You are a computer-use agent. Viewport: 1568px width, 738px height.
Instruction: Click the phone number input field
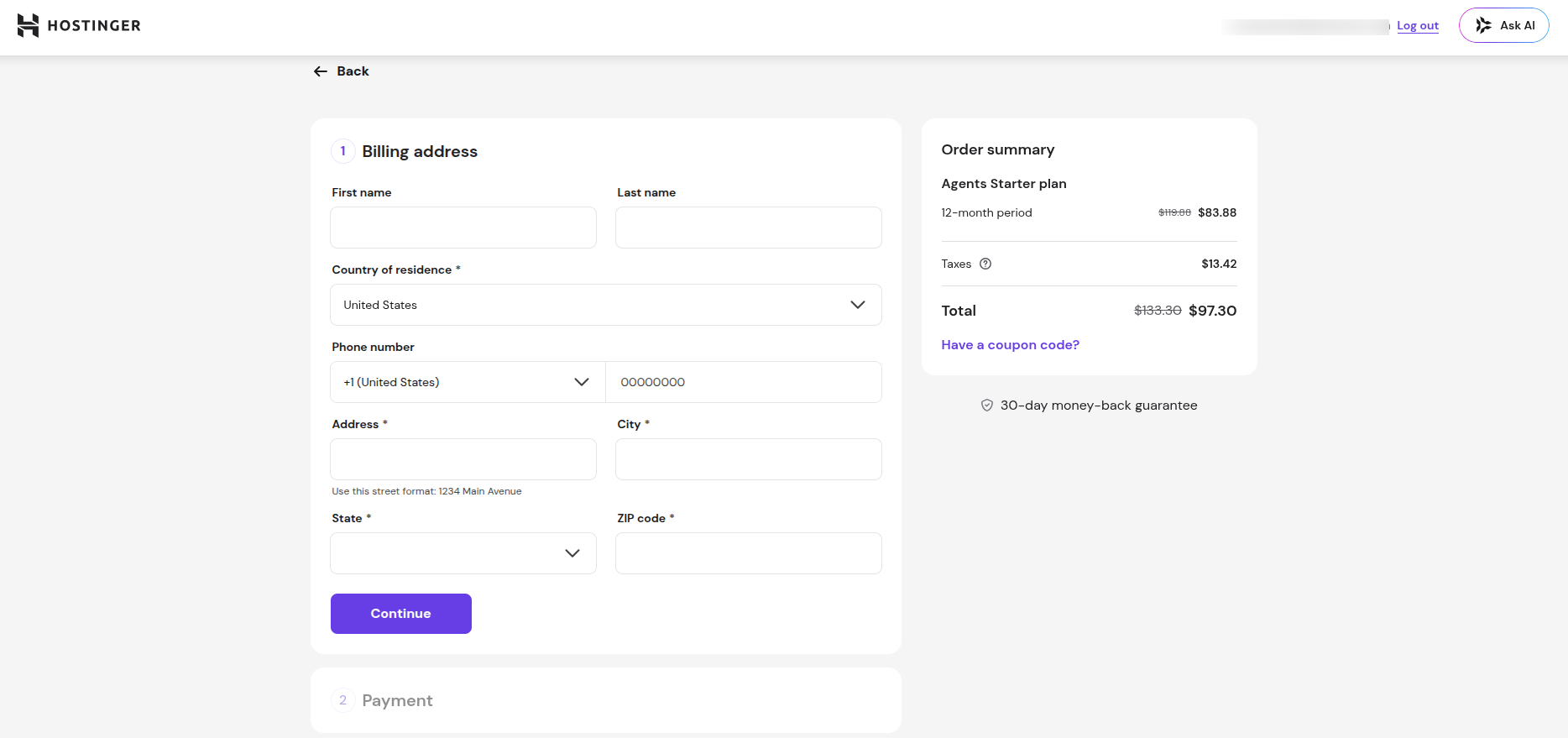(744, 382)
